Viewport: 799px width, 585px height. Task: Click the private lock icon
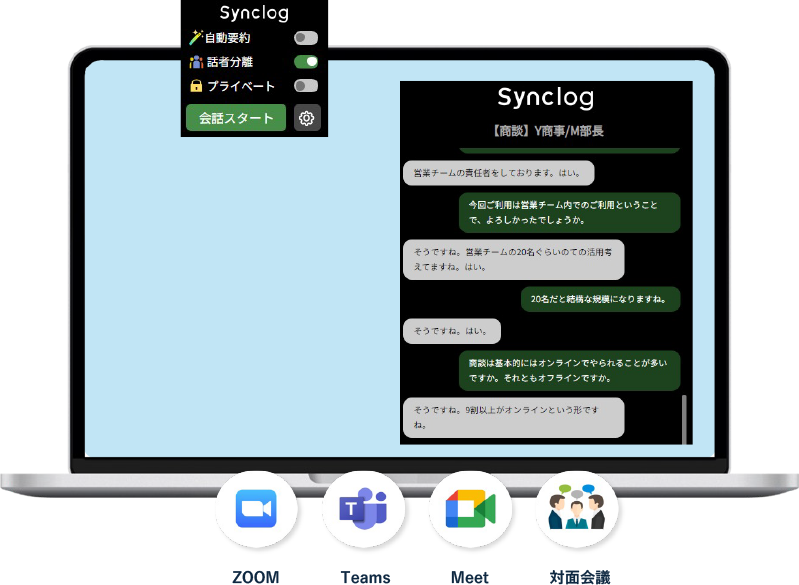tap(196, 86)
